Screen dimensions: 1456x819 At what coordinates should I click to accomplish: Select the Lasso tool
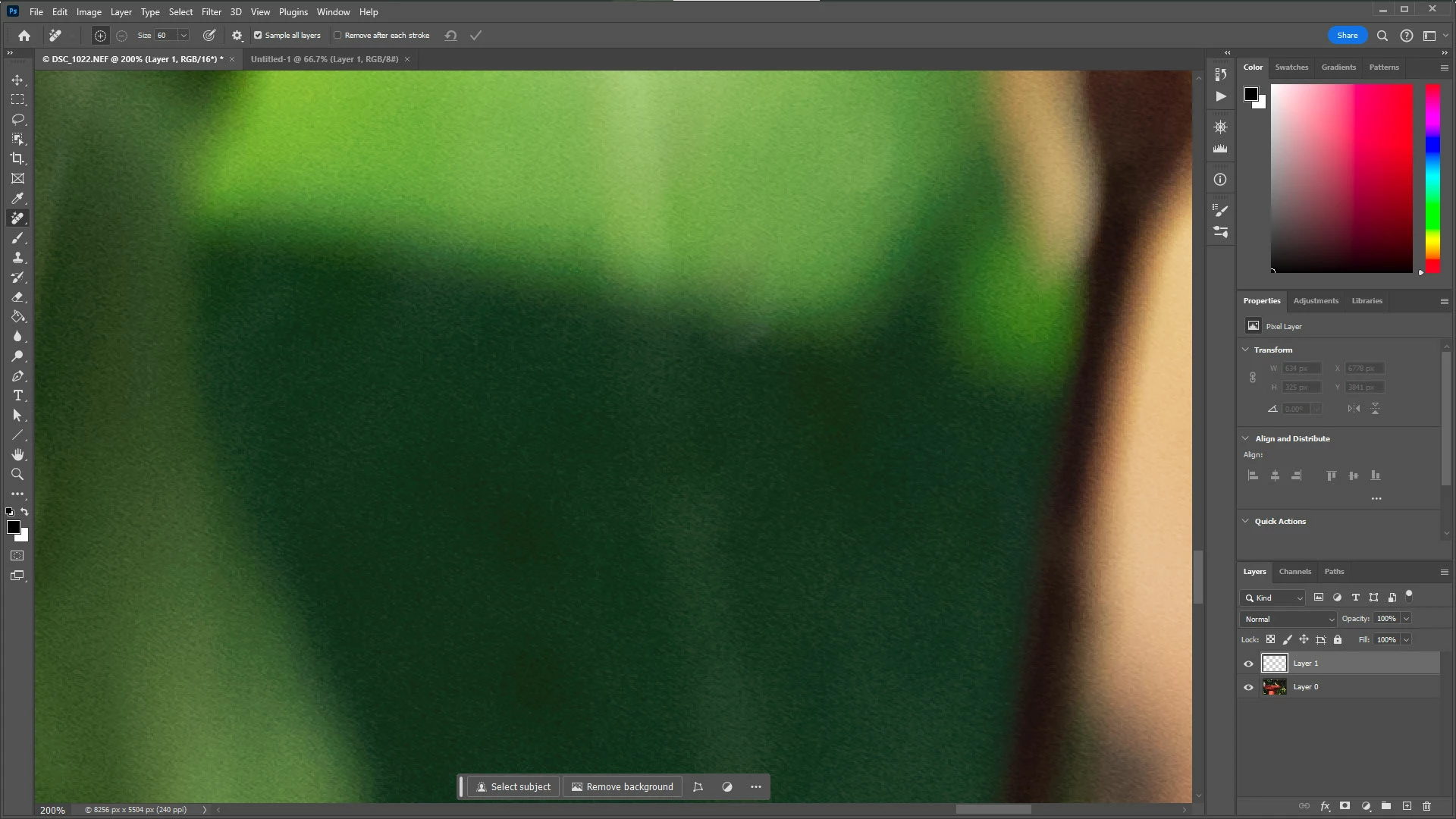[17, 119]
